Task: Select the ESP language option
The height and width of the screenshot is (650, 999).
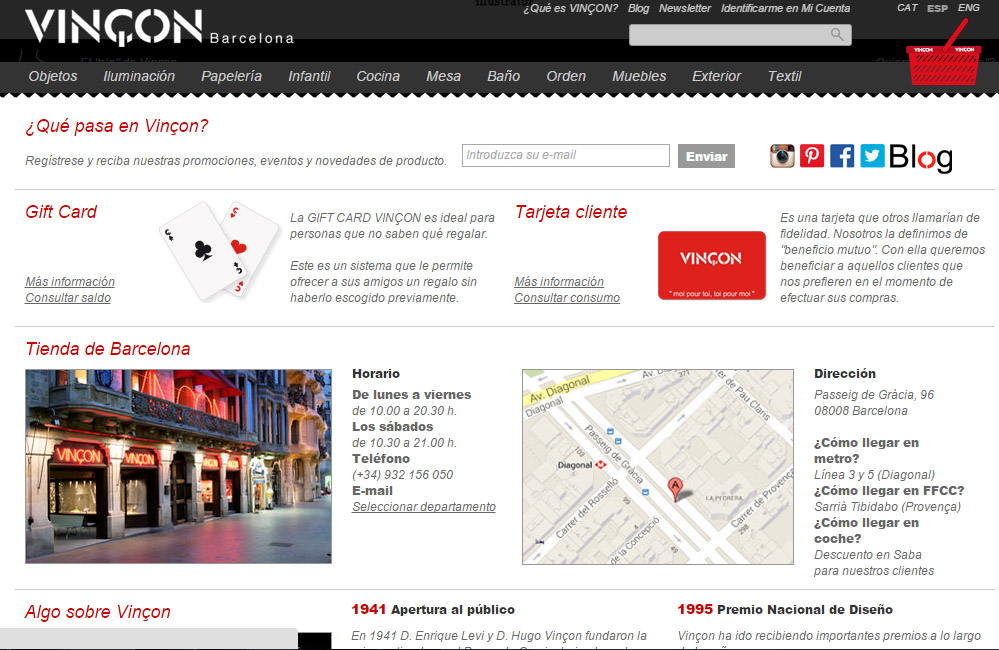Action: (937, 8)
